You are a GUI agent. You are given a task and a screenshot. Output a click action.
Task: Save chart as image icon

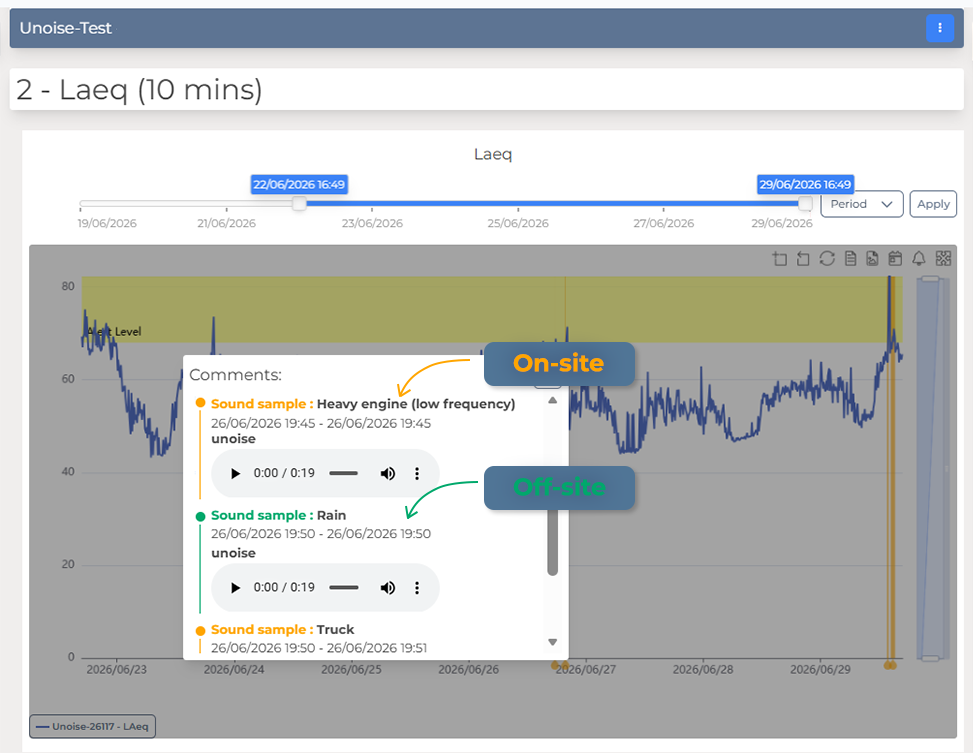(x=872, y=258)
